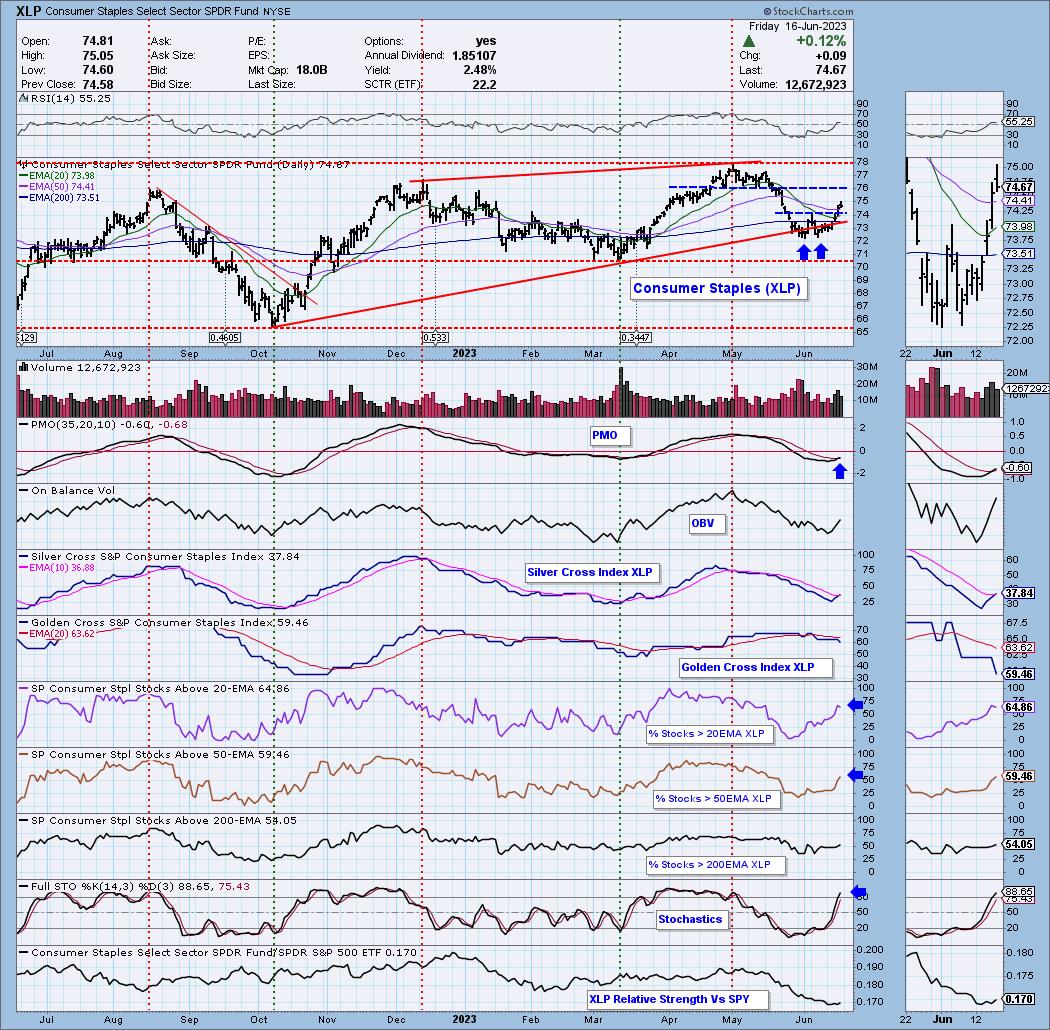
Task: Click the 0.533 dividend marker on price axis
Action: 435,338
